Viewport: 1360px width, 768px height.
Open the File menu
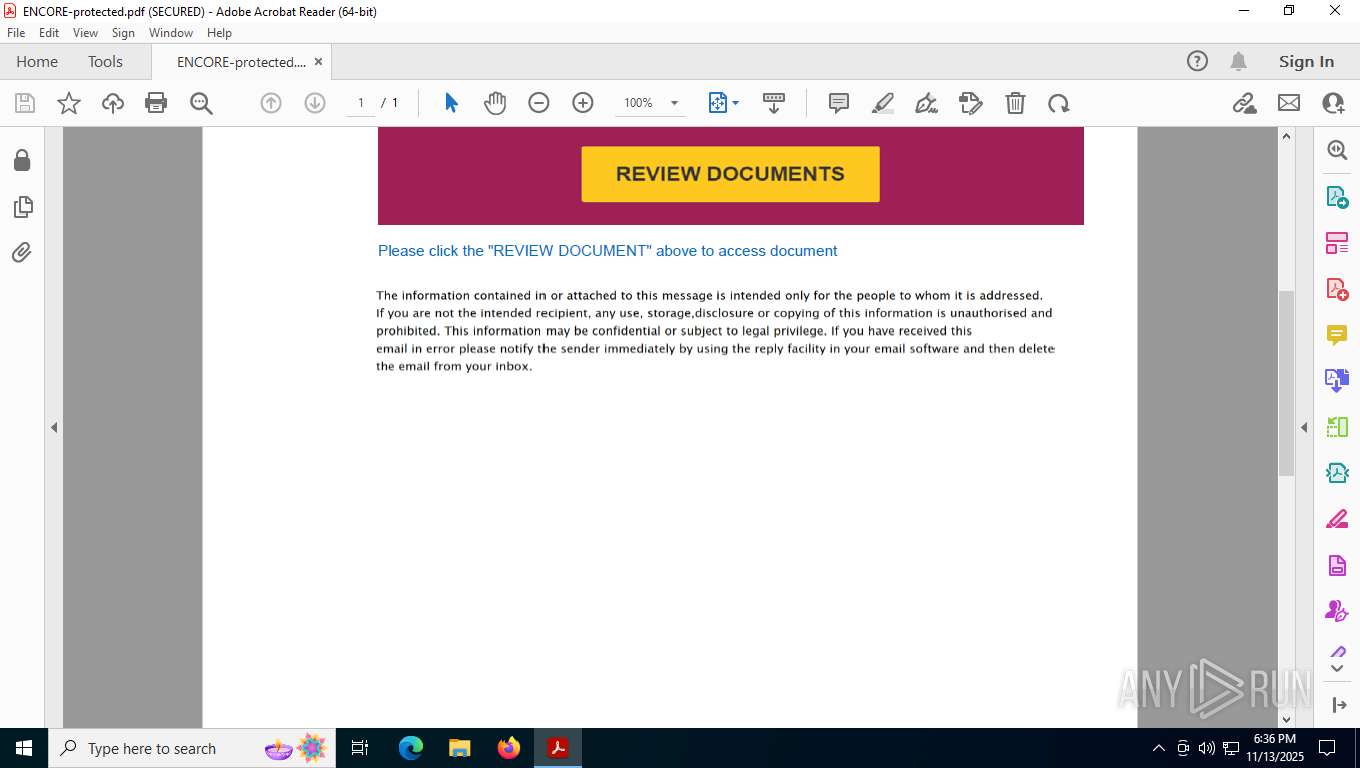(x=16, y=33)
